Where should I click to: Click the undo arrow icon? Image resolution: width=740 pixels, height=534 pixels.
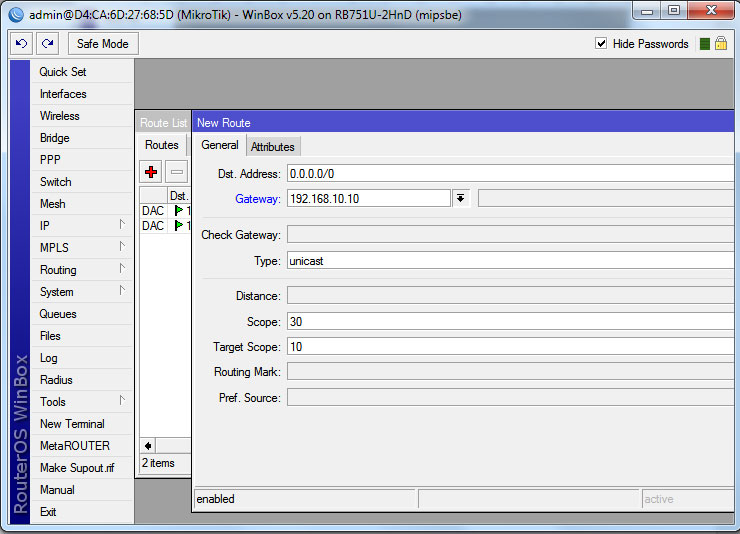pos(21,44)
